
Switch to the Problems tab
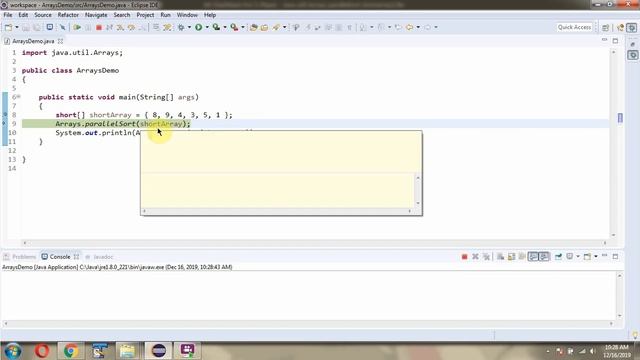[20, 257]
